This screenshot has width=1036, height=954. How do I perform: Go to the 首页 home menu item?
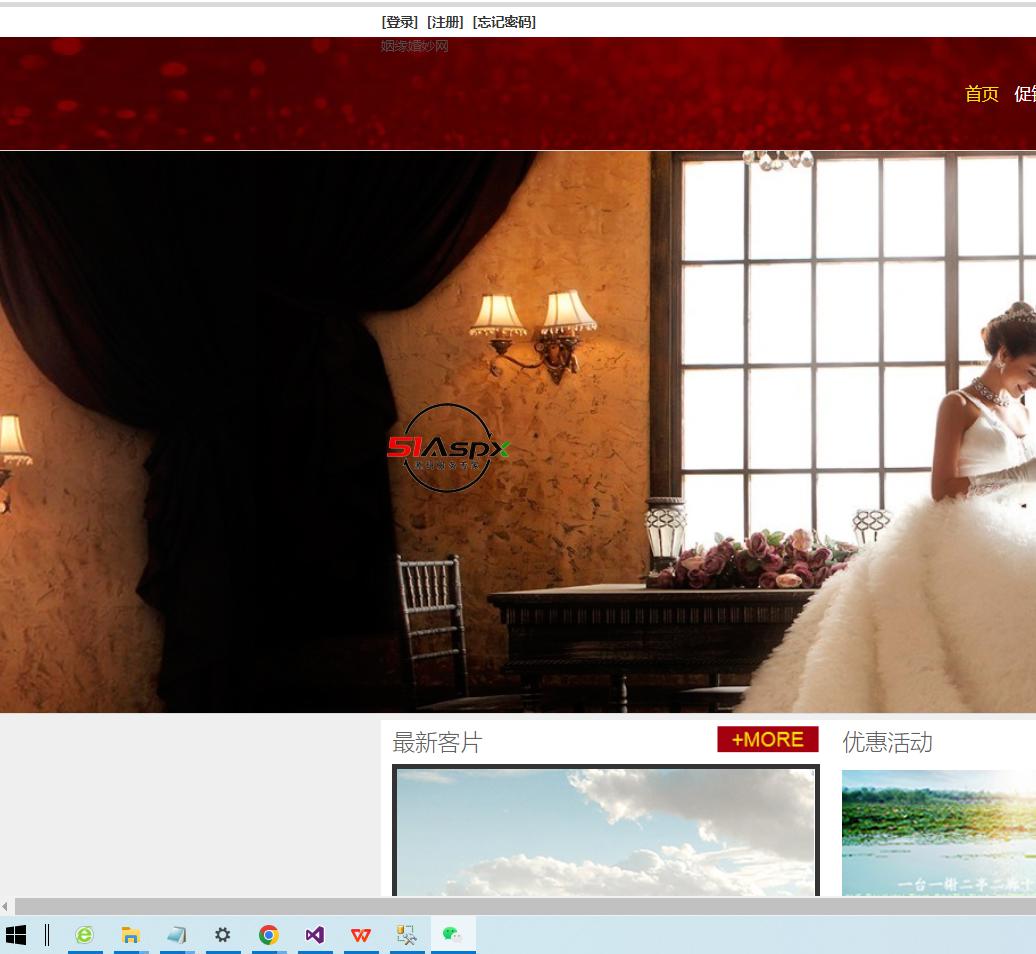pyautogui.click(x=981, y=94)
